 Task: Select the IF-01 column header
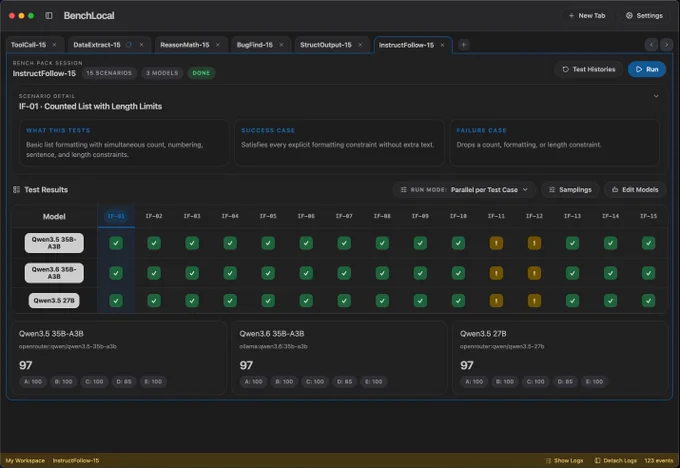116,216
